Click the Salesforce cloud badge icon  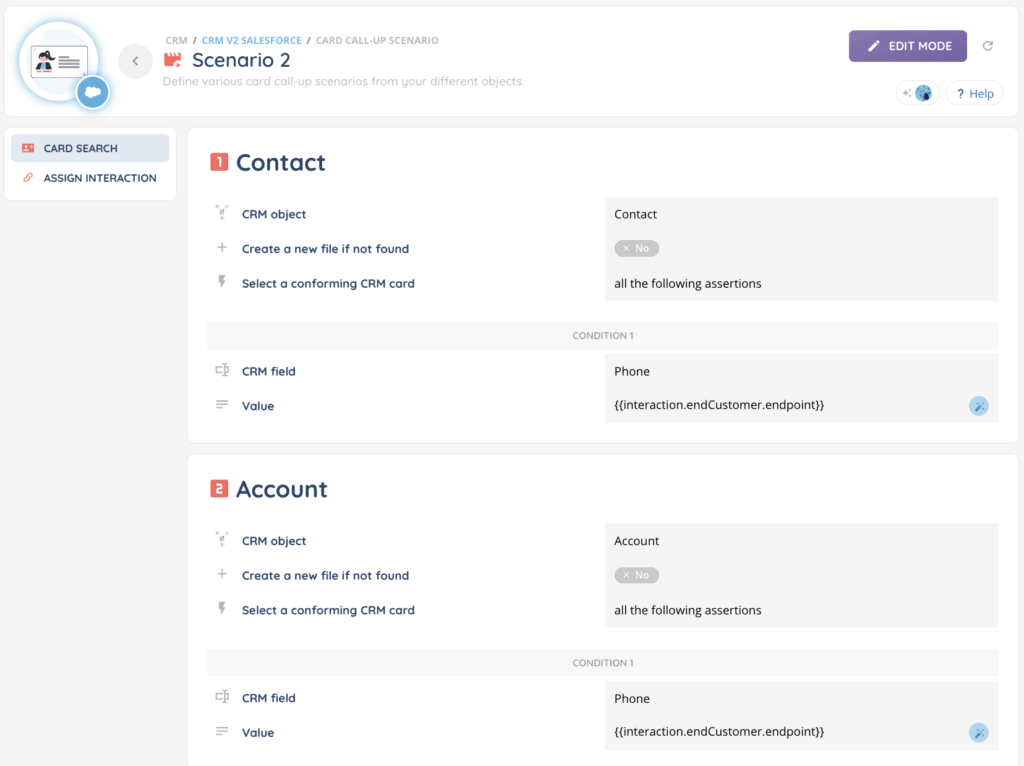pyautogui.click(x=93, y=92)
